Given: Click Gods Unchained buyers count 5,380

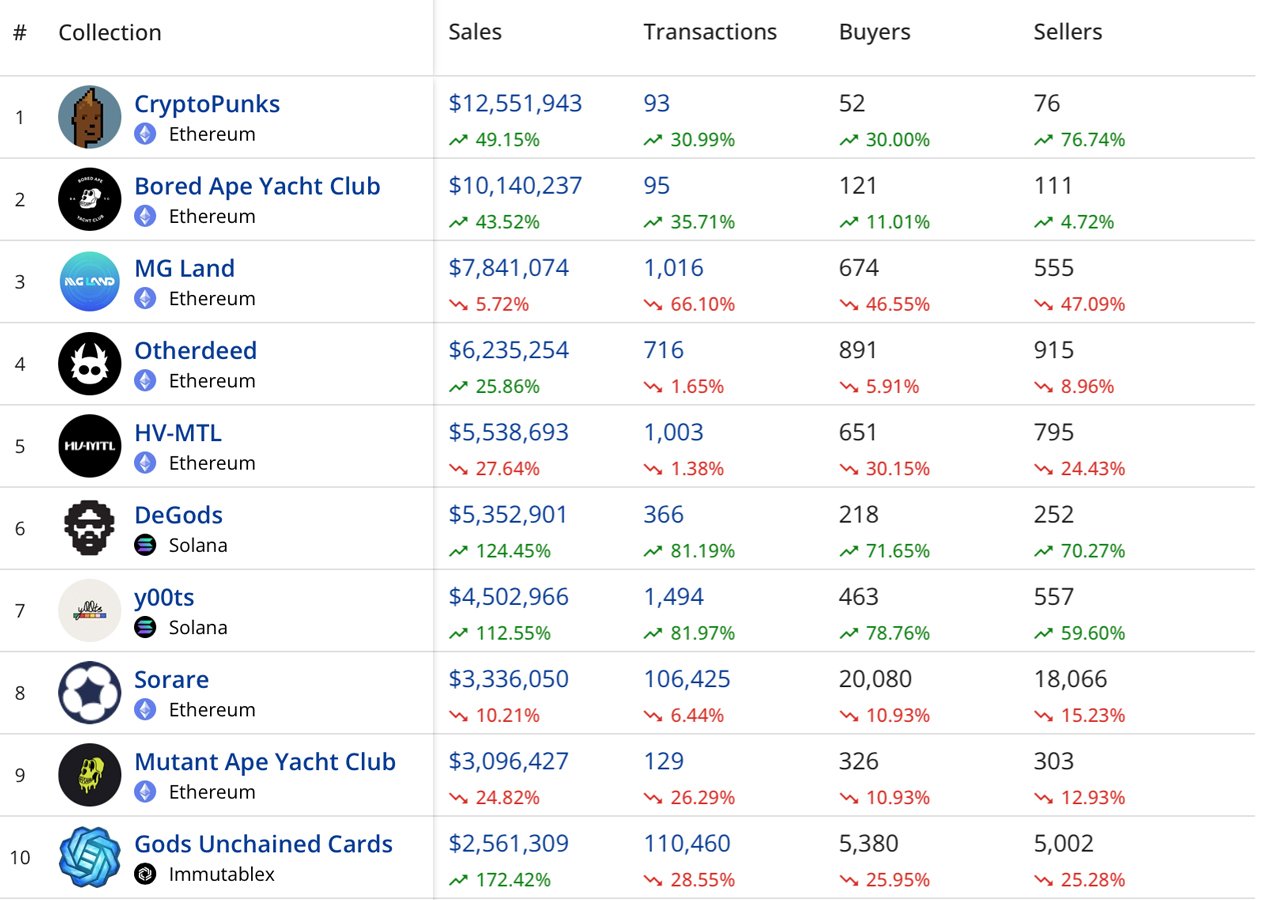Looking at the screenshot, I should pos(869,844).
